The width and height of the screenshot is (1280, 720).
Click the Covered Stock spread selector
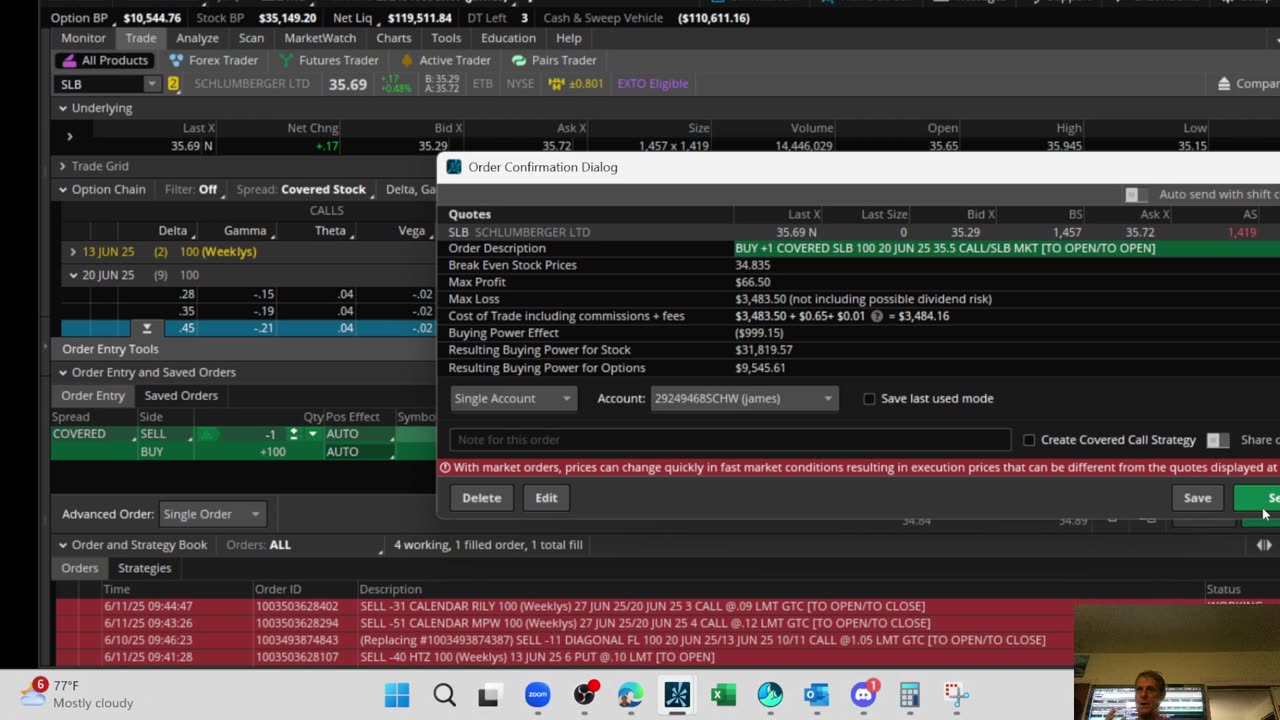point(323,190)
